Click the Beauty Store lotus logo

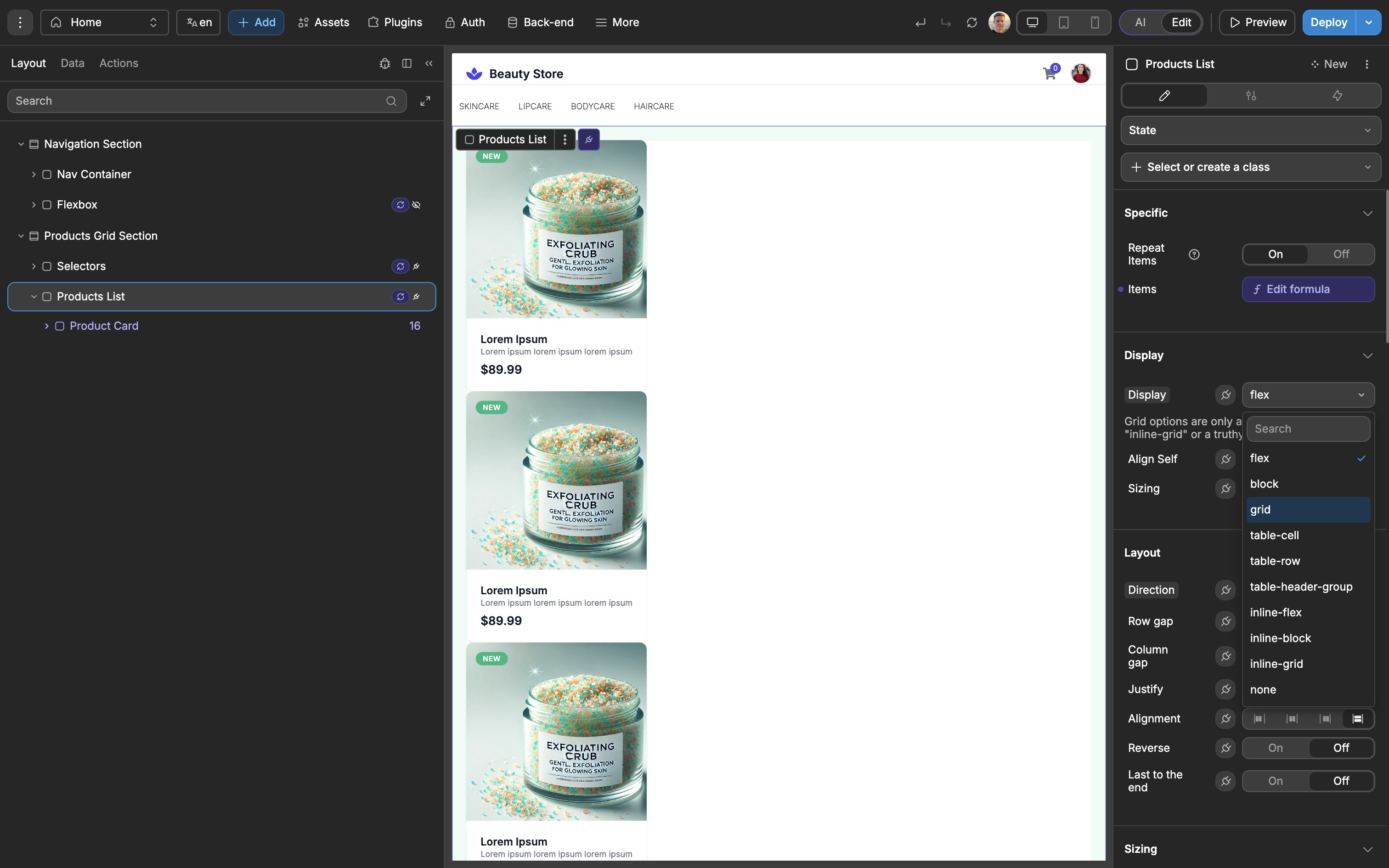[474, 73]
